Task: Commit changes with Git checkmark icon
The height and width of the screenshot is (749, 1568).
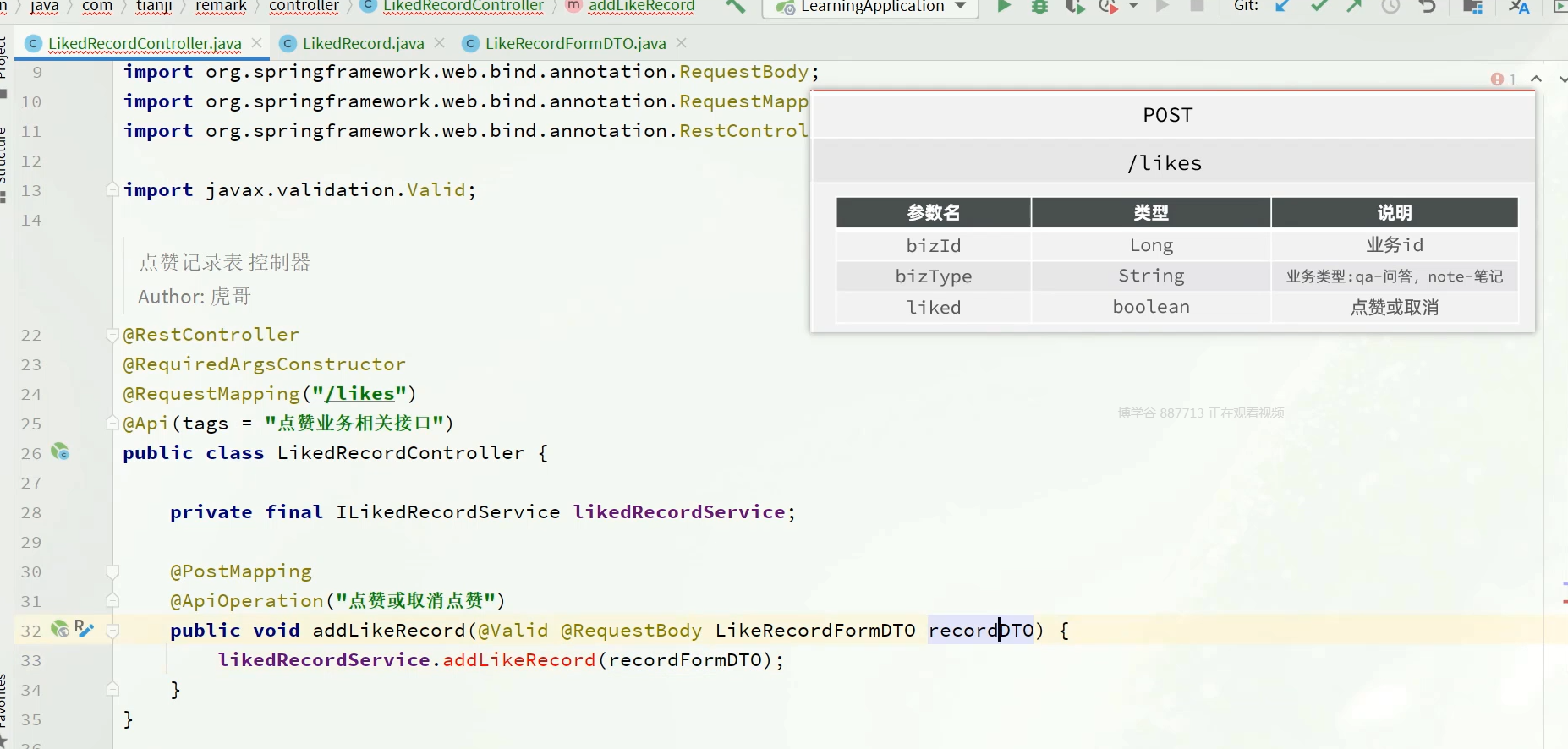Action: click(x=1319, y=7)
